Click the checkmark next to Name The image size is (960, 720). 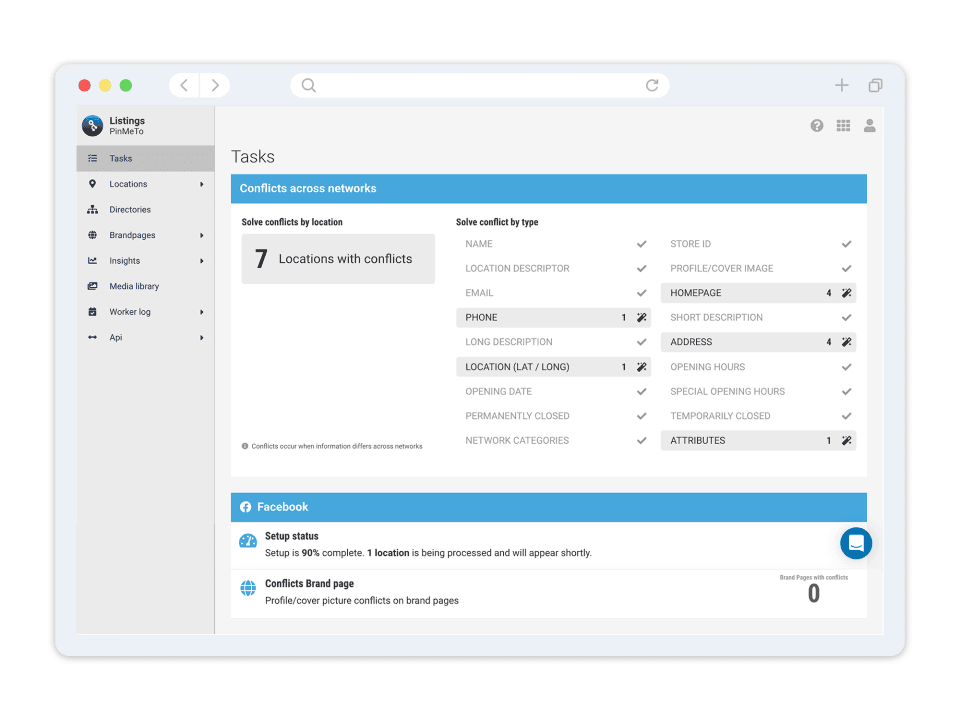[641, 244]
